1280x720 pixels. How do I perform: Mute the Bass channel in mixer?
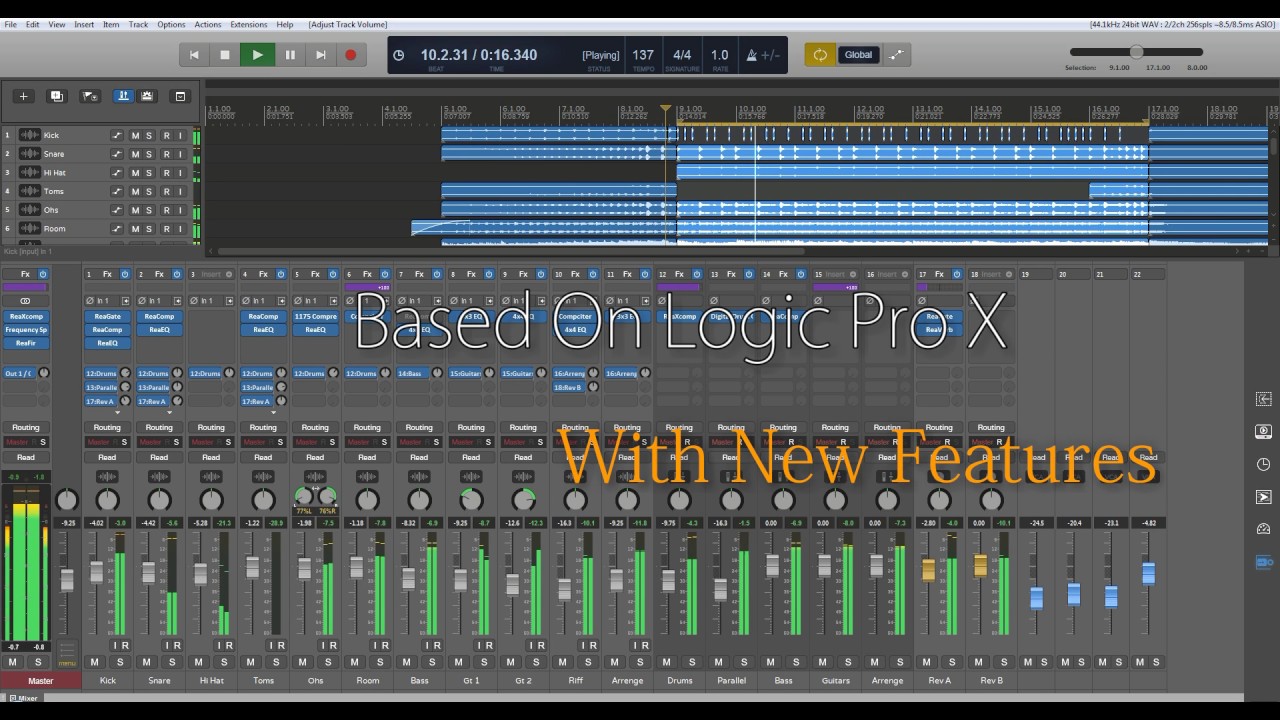coord(406,662)
